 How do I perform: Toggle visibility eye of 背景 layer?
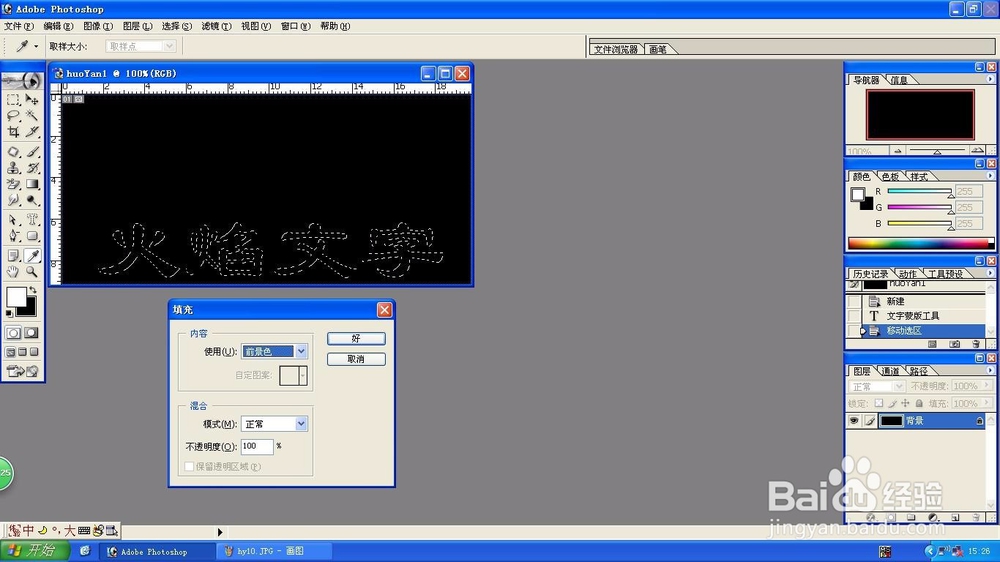point(854,420)
